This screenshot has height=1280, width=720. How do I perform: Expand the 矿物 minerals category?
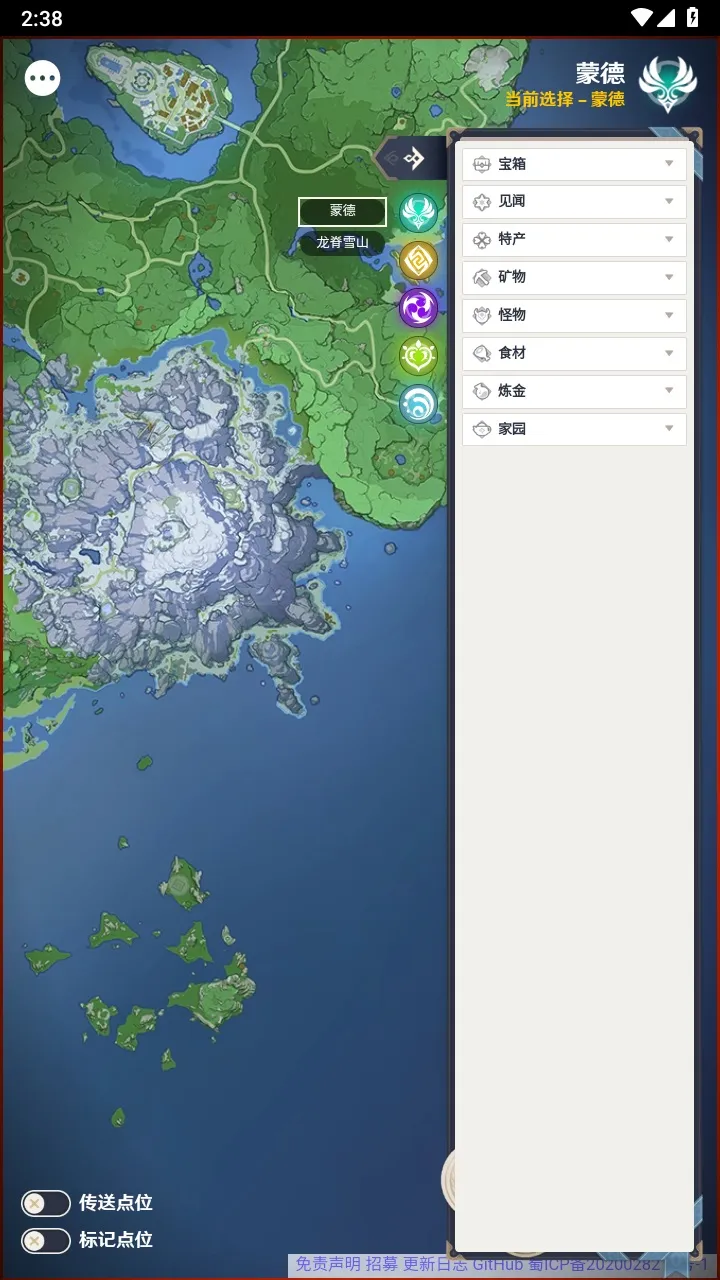[574, 277]
